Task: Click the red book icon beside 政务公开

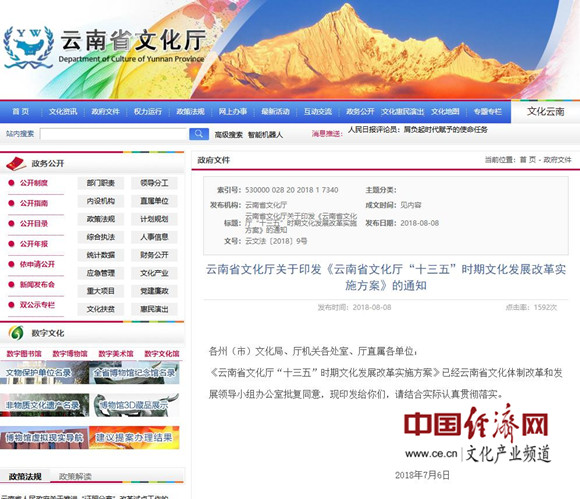Action: pyautogui.click(x=16, y=163)
